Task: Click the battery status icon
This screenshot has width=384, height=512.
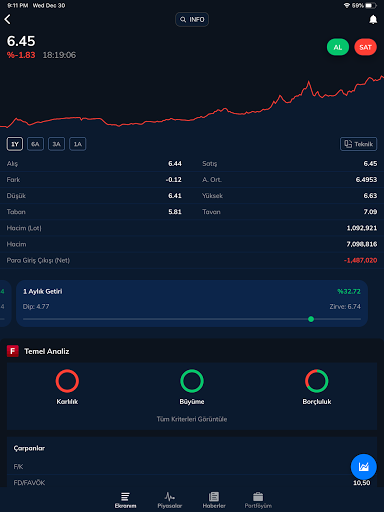Action: pyautogui.click(x=371, y=6)
